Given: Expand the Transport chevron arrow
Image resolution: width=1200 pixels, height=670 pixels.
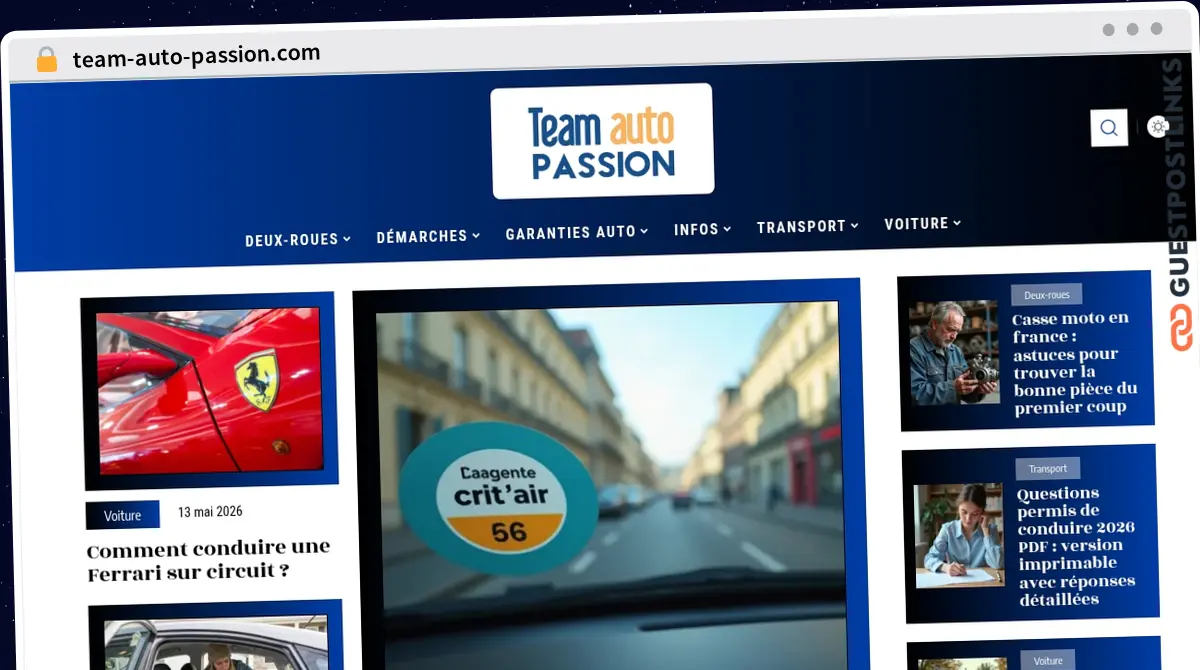Looking at the screenshot, I should [x=855, y=226].
